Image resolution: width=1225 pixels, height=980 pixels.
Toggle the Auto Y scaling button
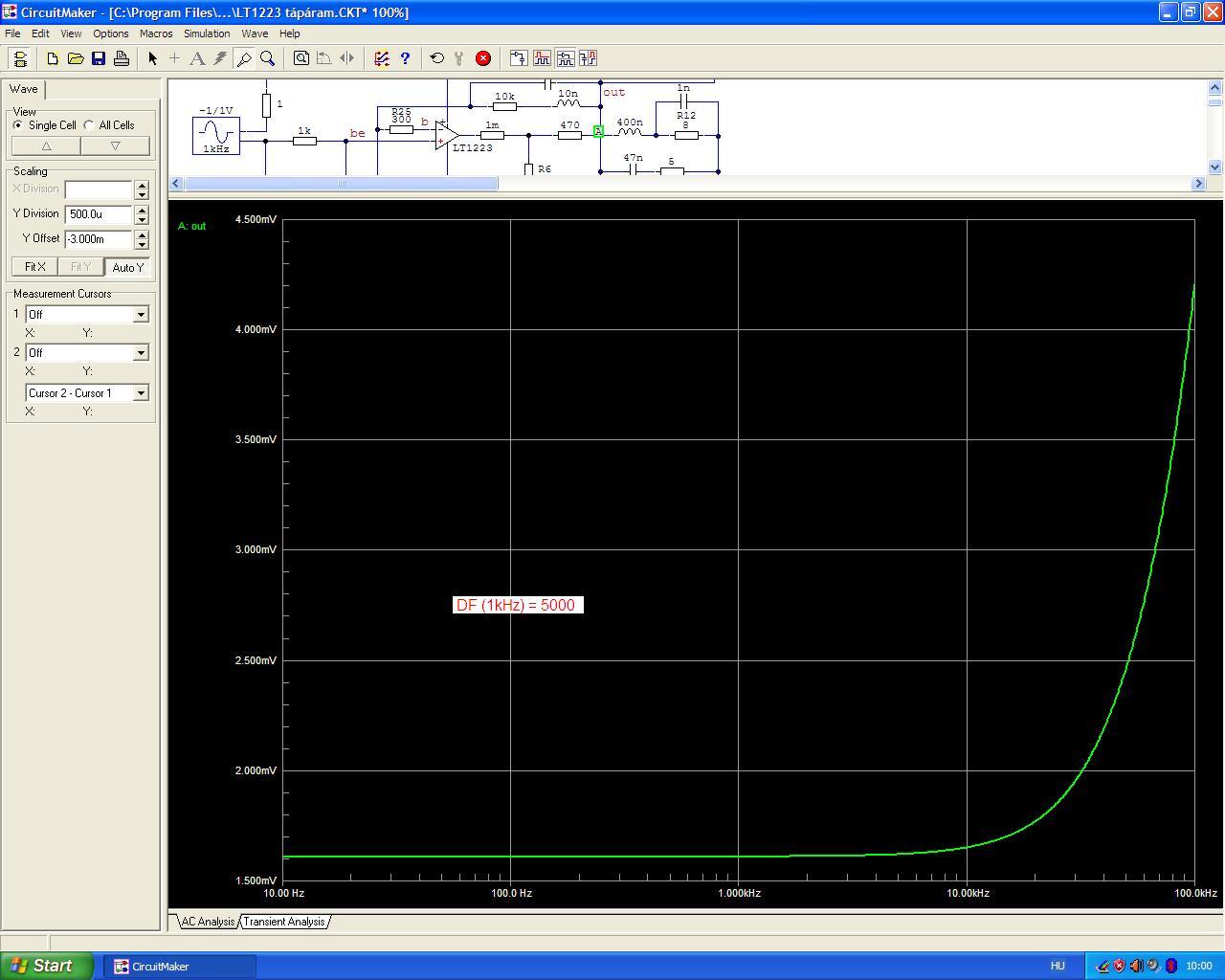pos(127,267)
